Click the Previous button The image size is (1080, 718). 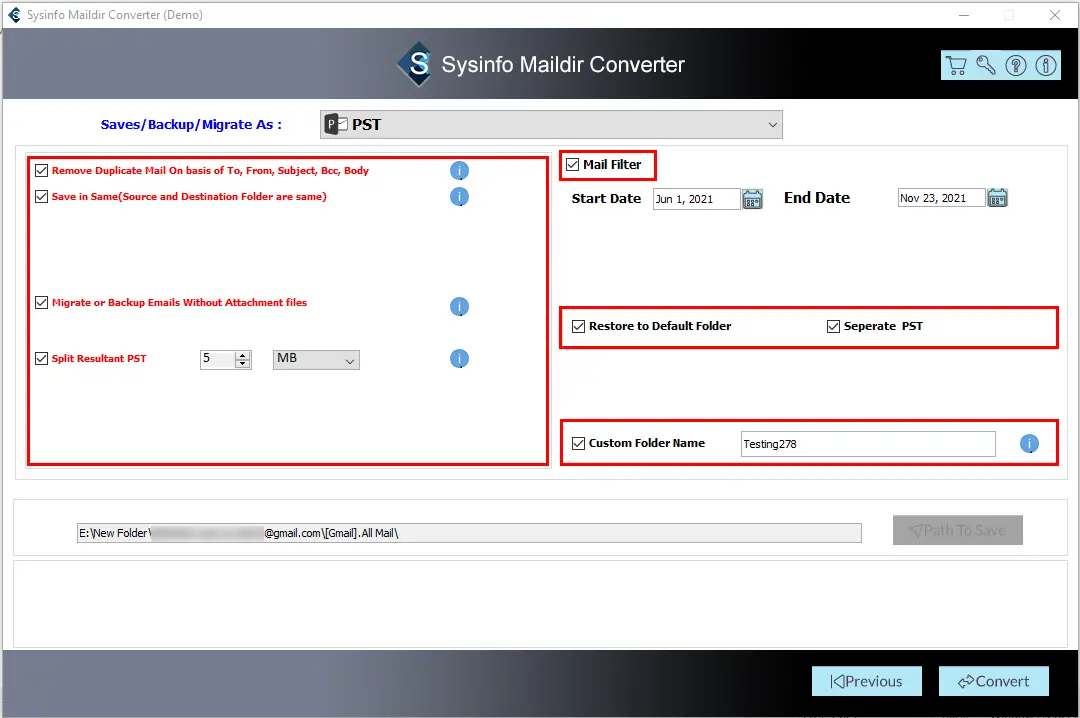coord(866,681)
